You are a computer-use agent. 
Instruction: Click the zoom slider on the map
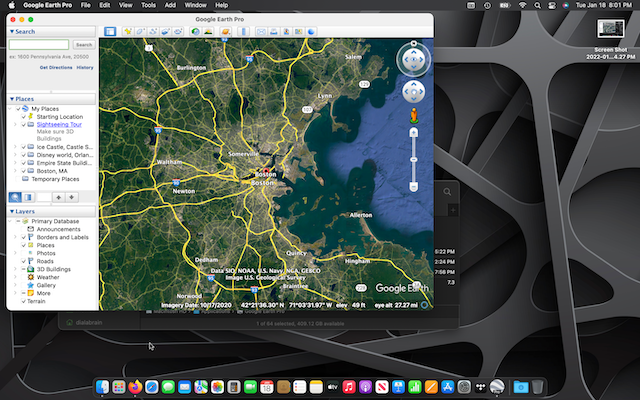pos(414,158)
